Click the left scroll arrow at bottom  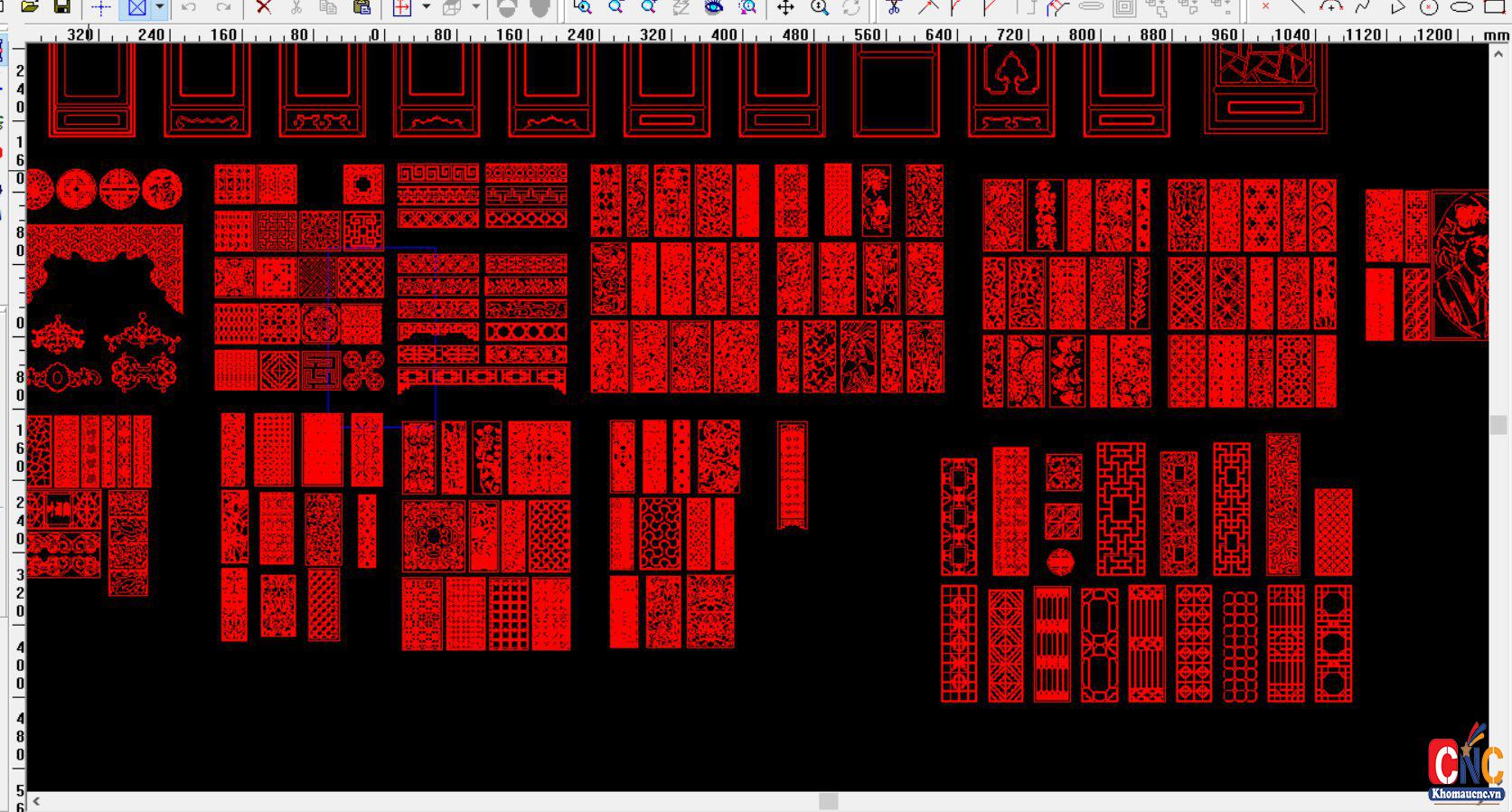tap(37, 801)
